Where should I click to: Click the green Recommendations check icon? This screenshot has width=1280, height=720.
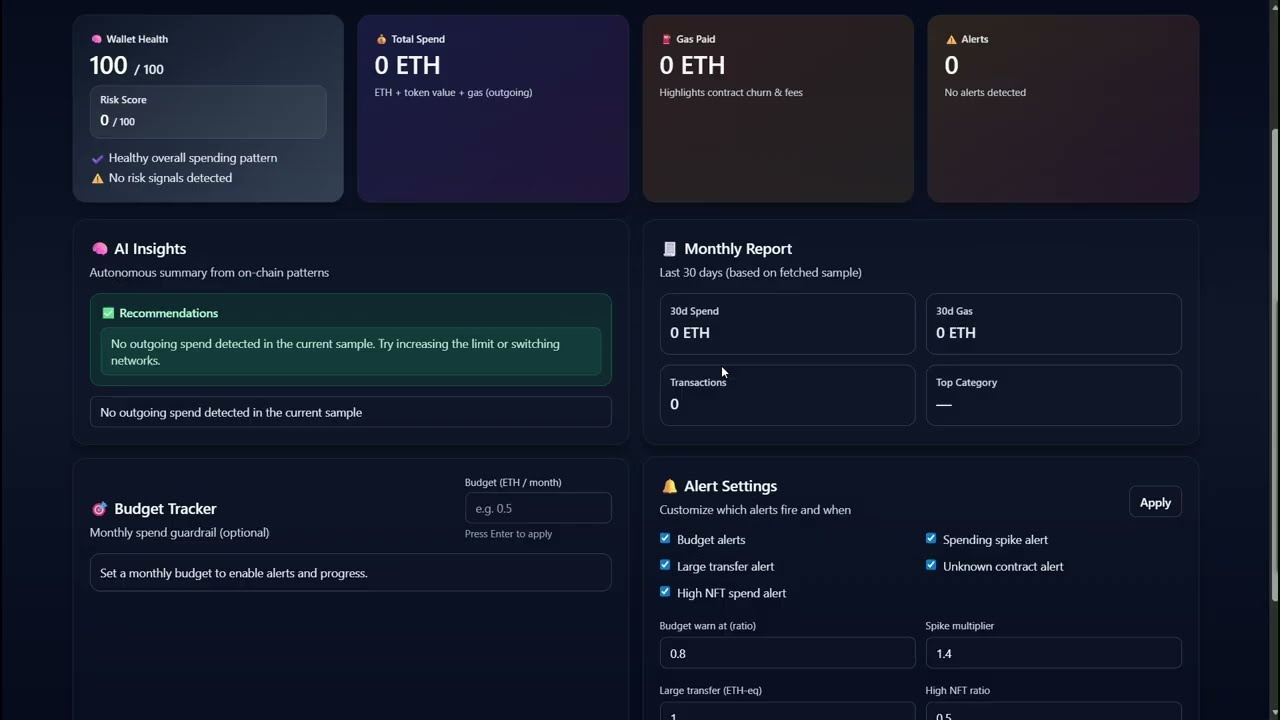point(108,313)
